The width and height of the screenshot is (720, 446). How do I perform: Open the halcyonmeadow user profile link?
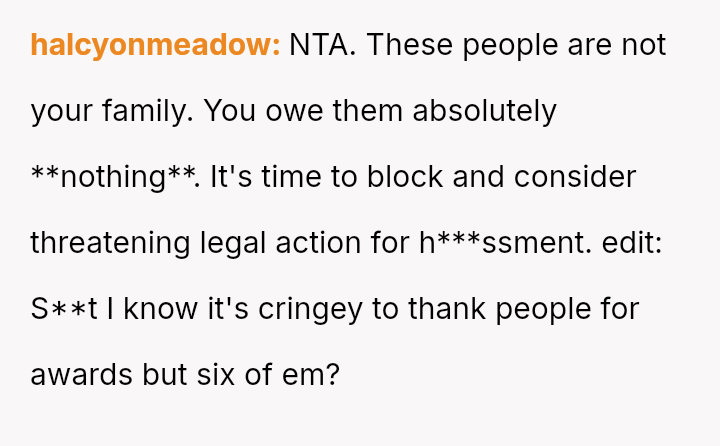point(155,46)
